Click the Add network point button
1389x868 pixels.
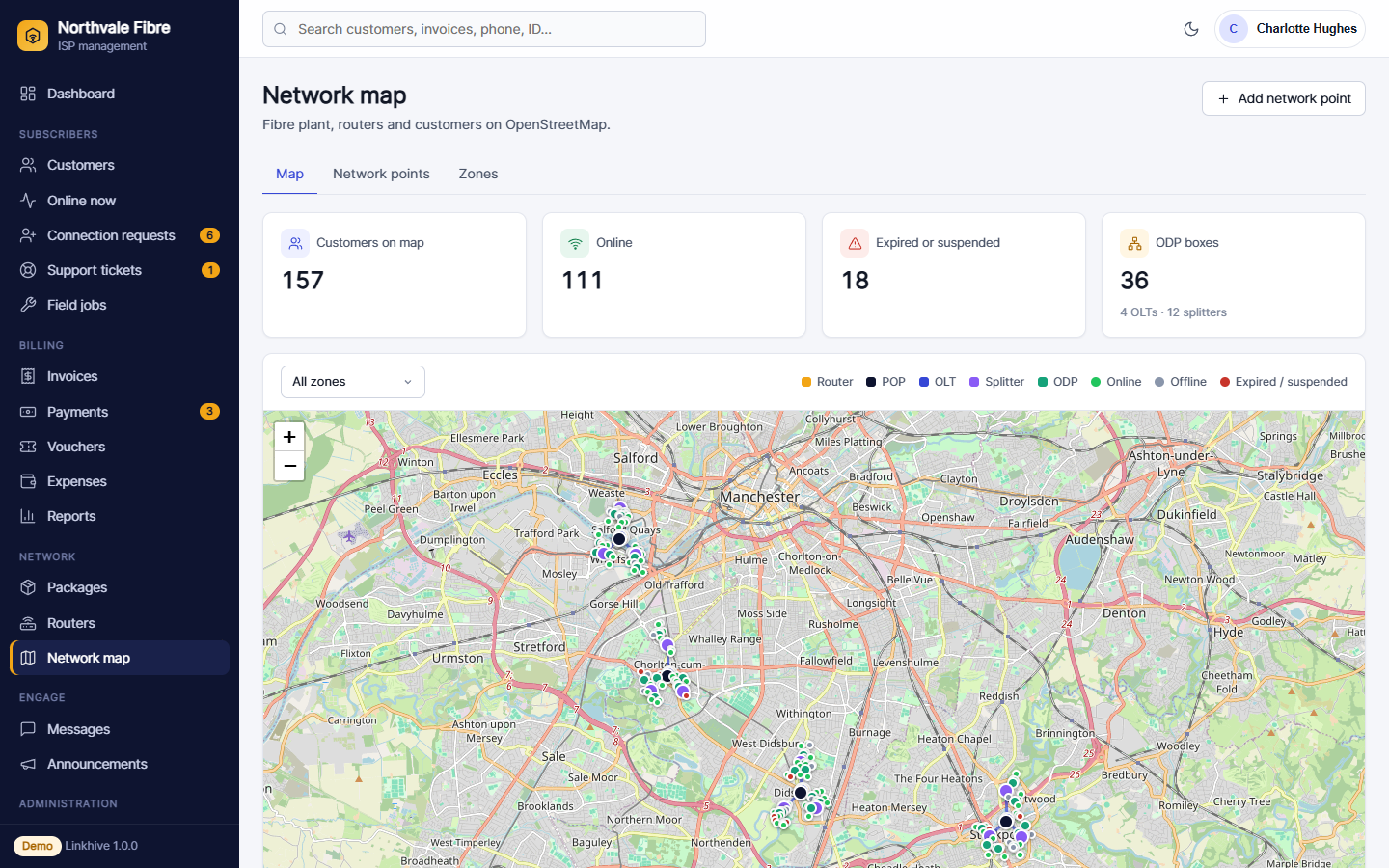pos(1284,98)
